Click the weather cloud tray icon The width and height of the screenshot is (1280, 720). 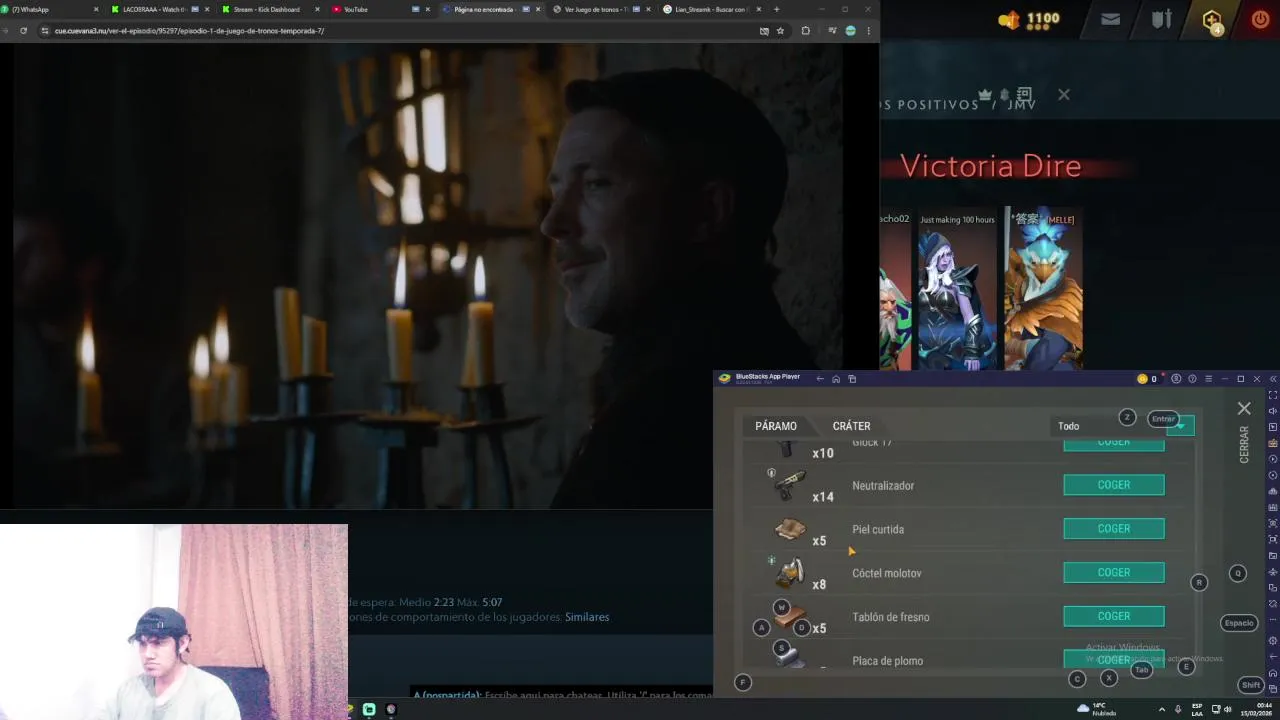1083,708
